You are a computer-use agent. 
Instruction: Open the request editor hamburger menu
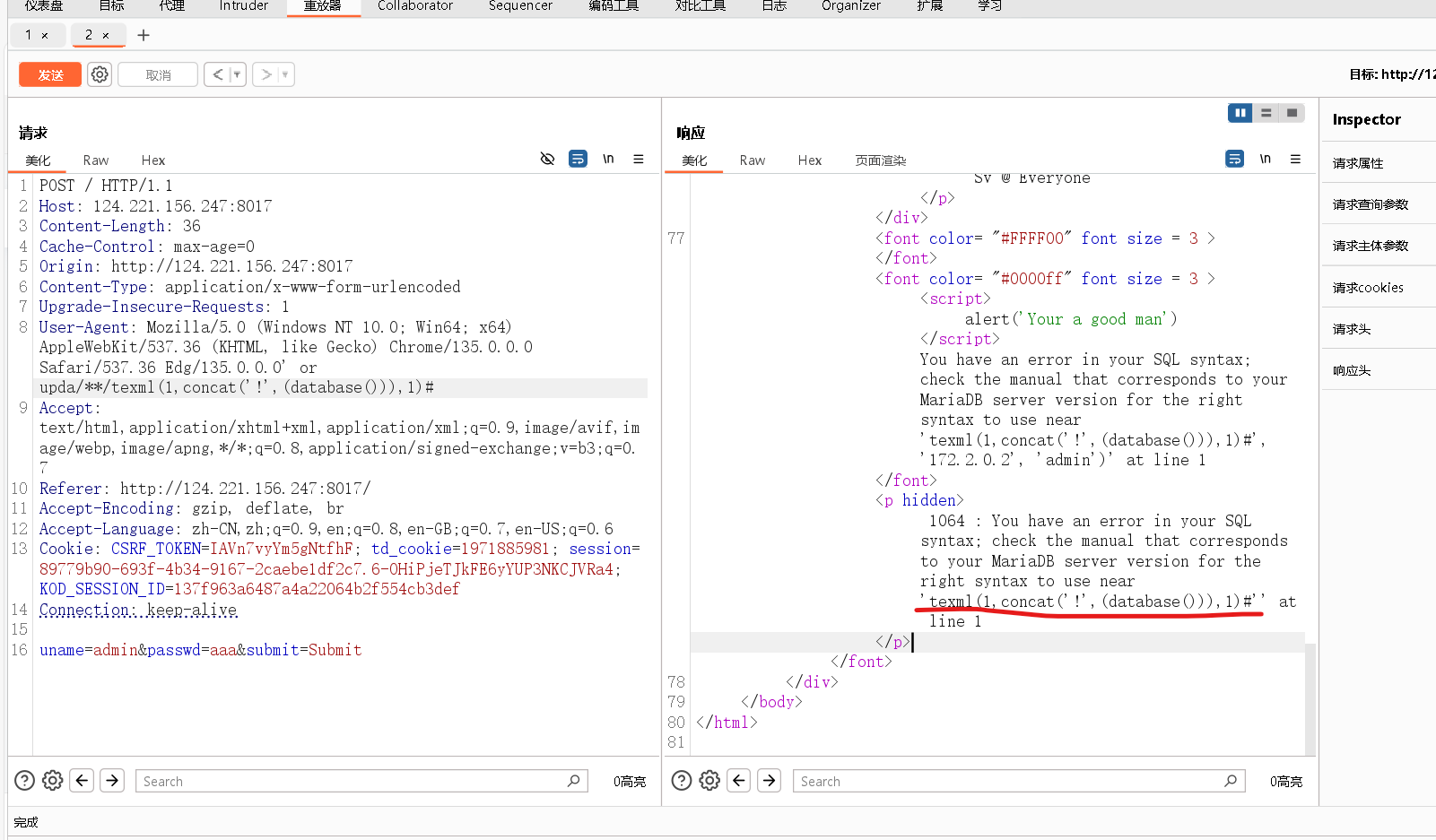[638, 159]
